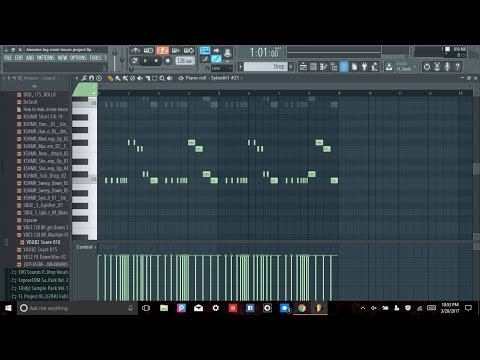Screen dimensions: 480x360
Task: Toggle the step editing arrow button
Action: pyautogui.click(x=216, y=50)
